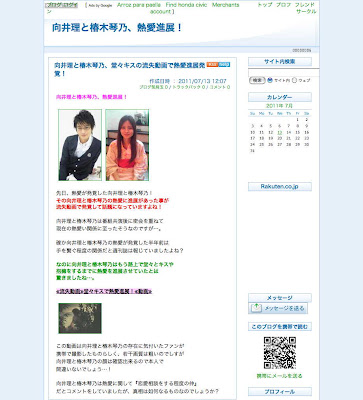363x400 pixels.
Task: Open the トラックバック 0 link
Action: 189,87
